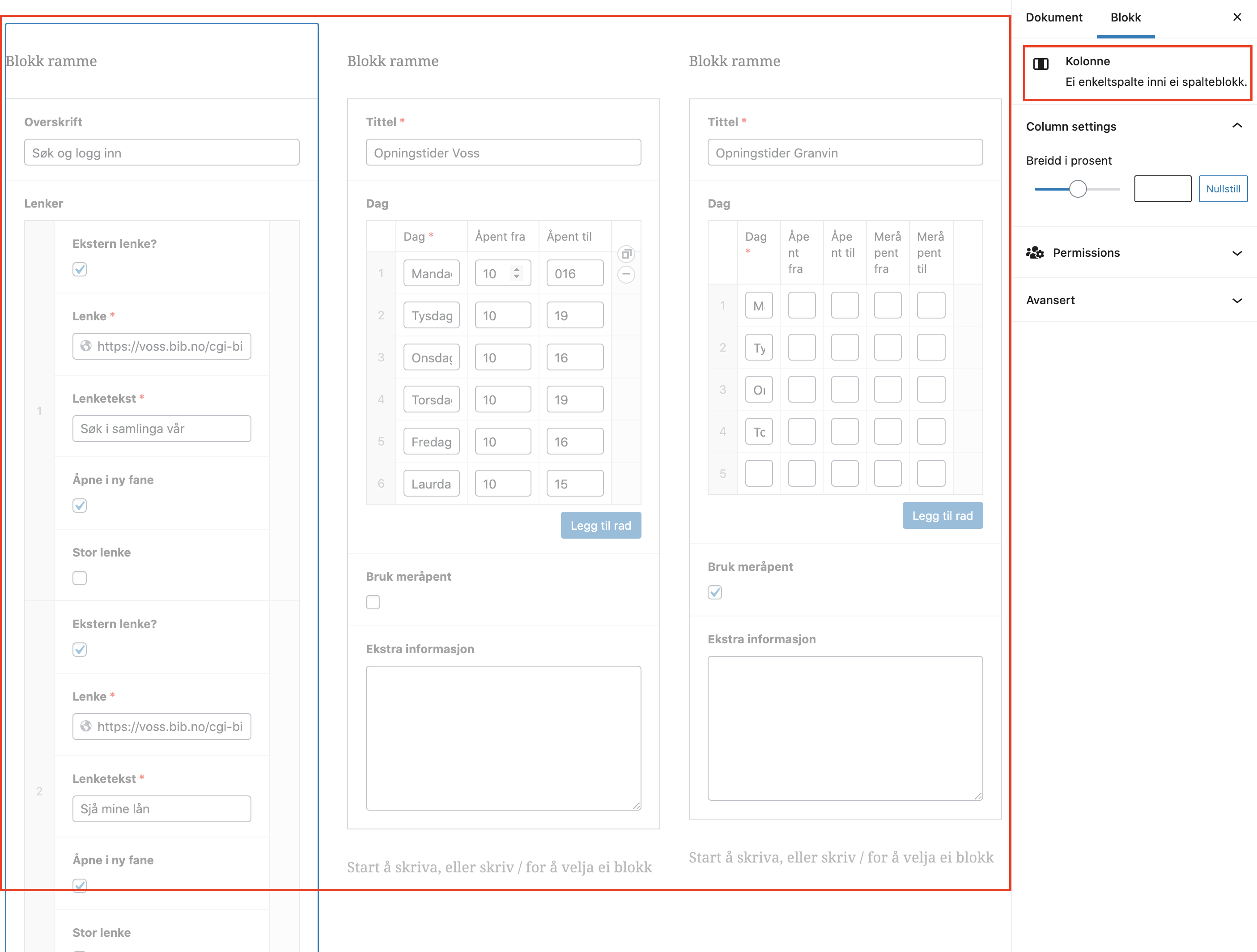The image size is (1257, 952).
Task: Select the Blokk tab
Action: [x=1125, y=17]
